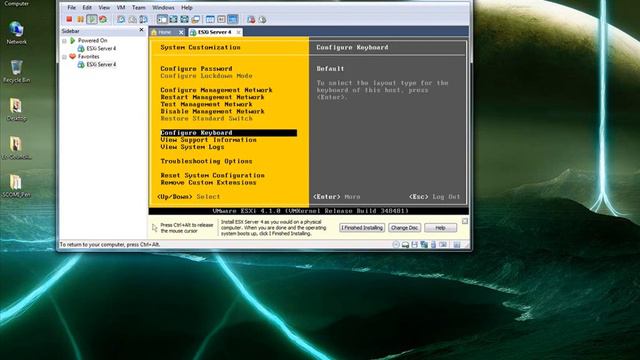
Task: Open the Help menu
Action: tap(187, 7)
